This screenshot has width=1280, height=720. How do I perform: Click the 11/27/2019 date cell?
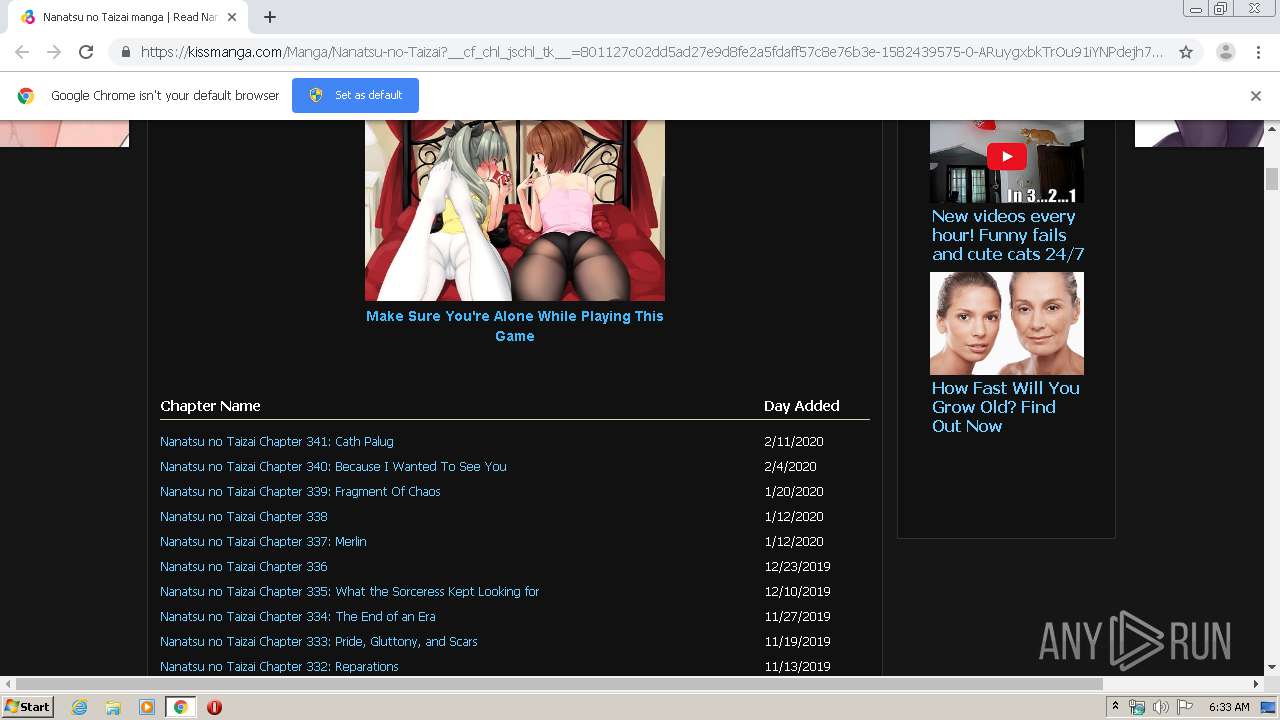pyautogui.click(x=797, y=616)
